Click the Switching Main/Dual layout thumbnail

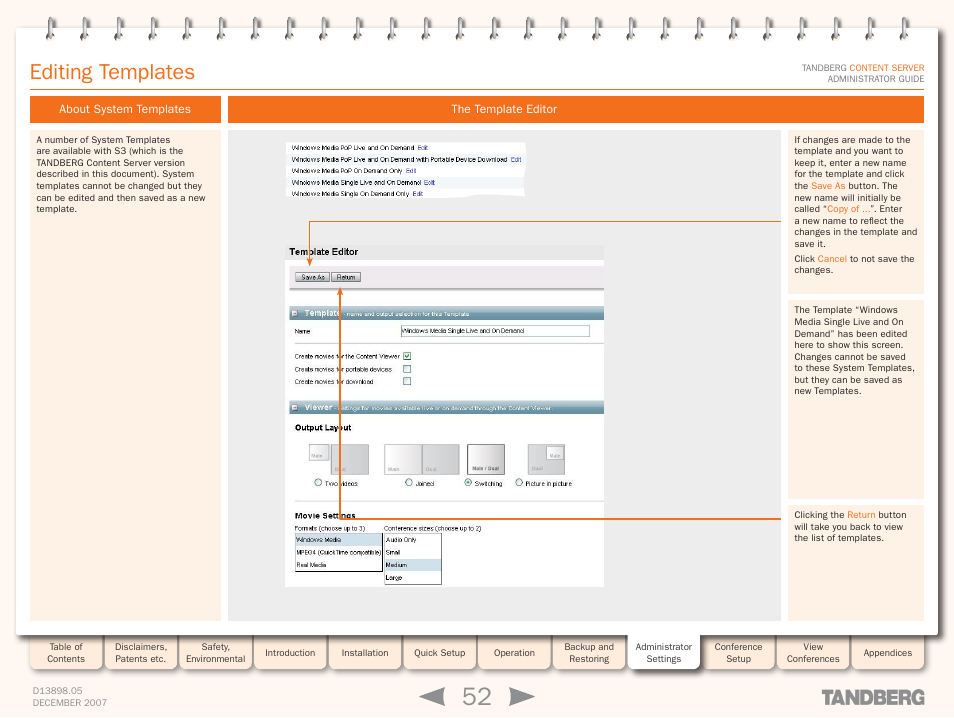pyautogui.click(x=486, y=459)
